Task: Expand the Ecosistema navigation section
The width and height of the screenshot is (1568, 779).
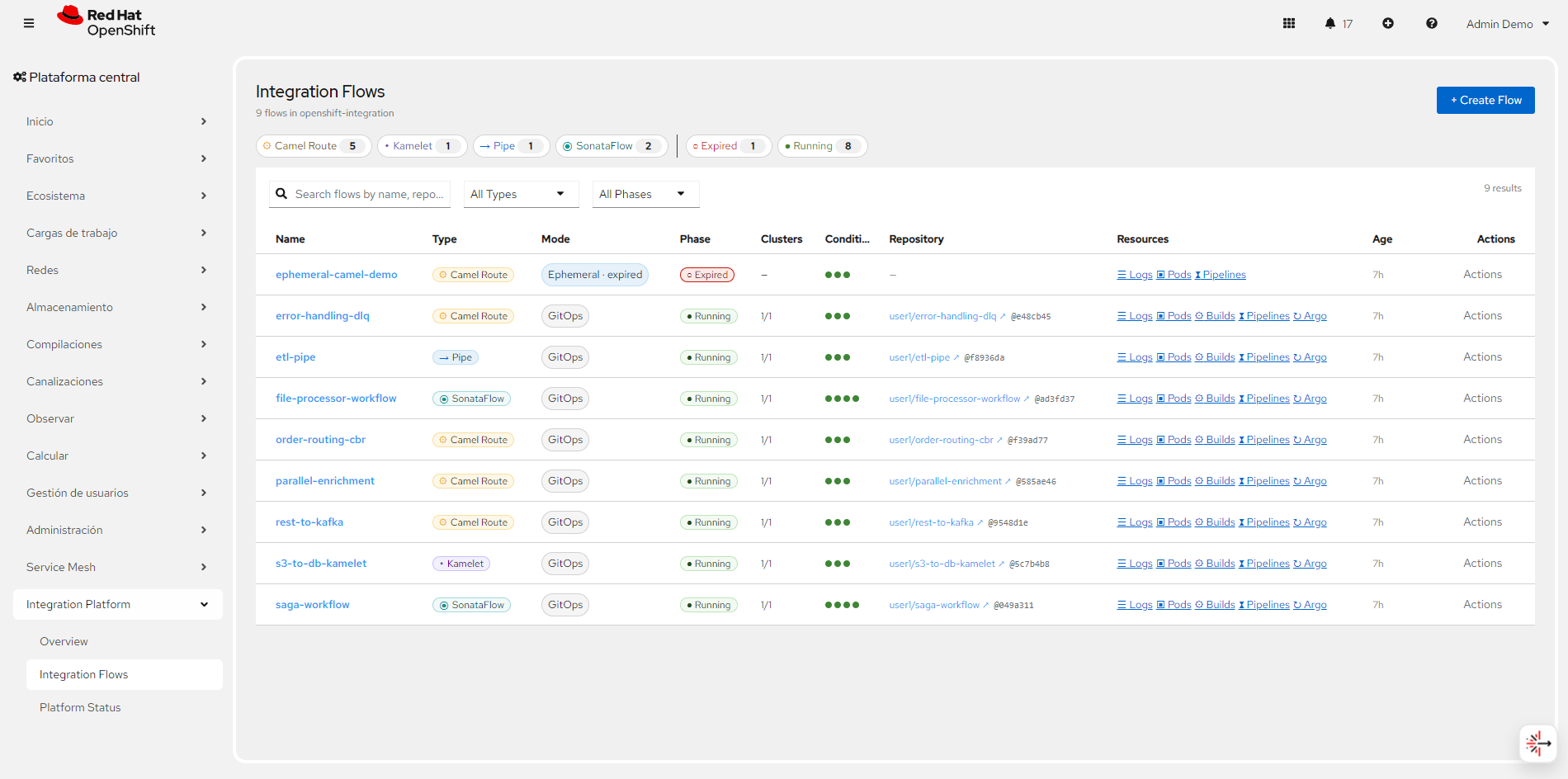Action: coord(117,196)
